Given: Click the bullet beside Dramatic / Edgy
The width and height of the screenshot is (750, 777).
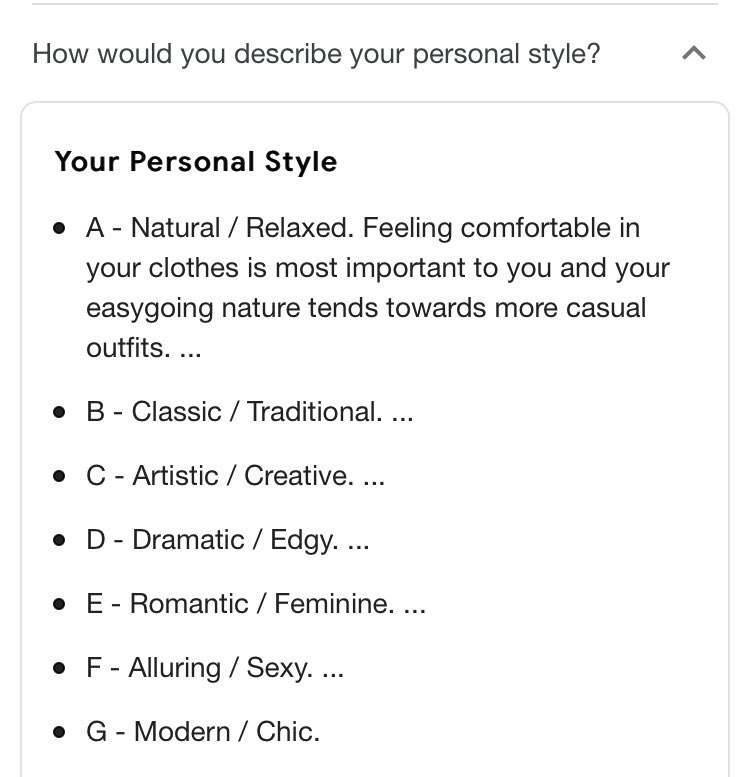Looking at the screenshot, I should click(60, 540).
